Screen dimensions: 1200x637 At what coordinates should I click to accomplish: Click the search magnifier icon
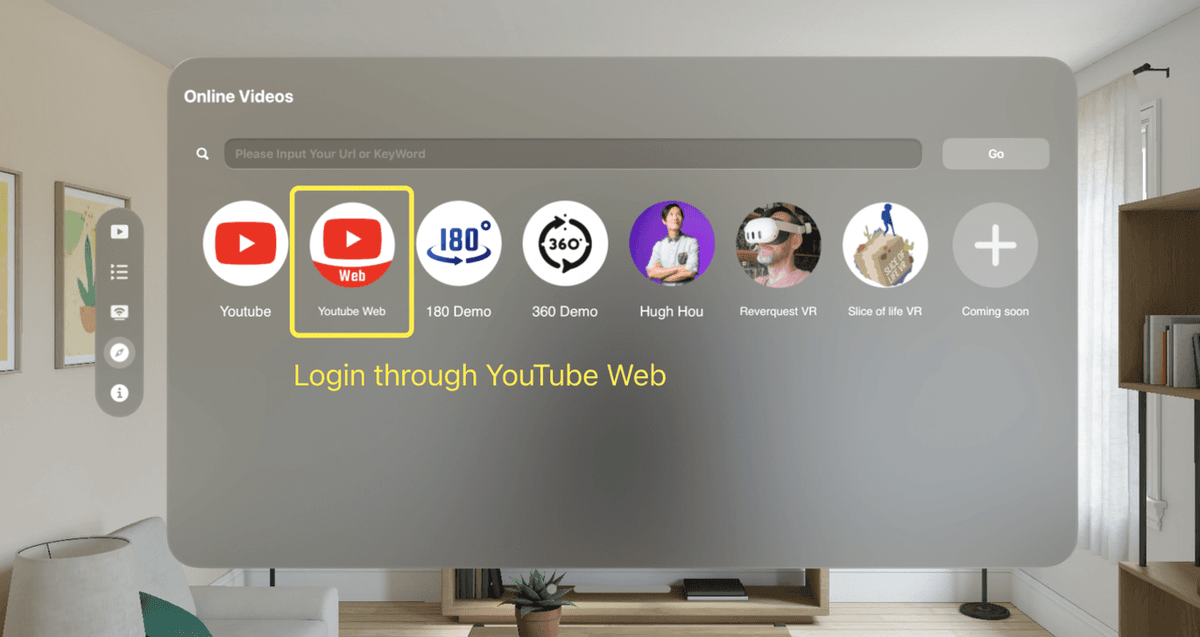(203, 154)
